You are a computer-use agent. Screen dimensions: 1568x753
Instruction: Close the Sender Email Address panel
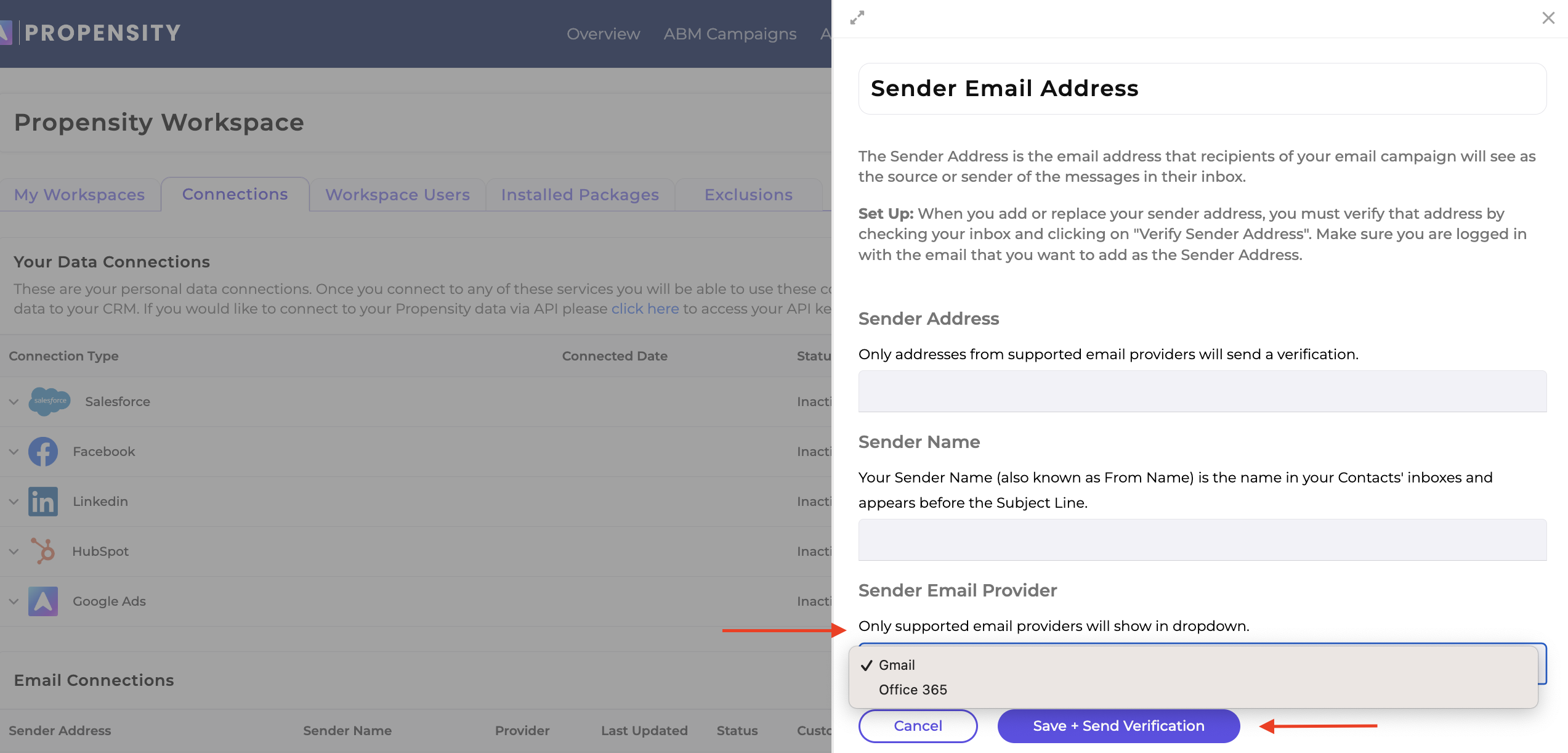click(1548, 18)
